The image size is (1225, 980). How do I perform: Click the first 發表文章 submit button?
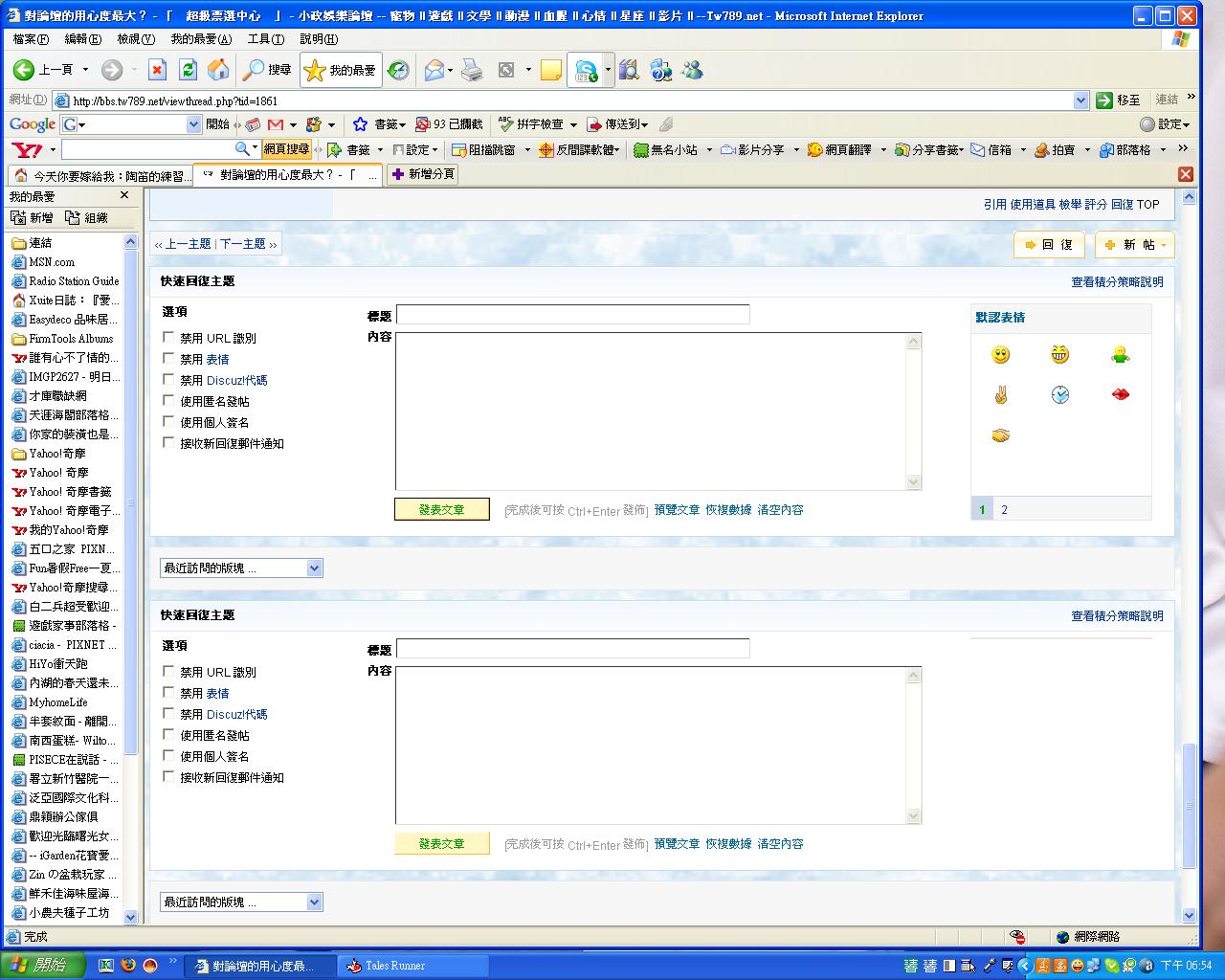click(441, 510)
